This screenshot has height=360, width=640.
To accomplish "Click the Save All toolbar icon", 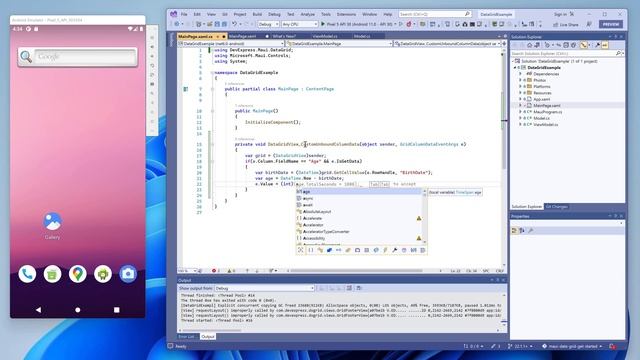I will (x=224, y=24).
